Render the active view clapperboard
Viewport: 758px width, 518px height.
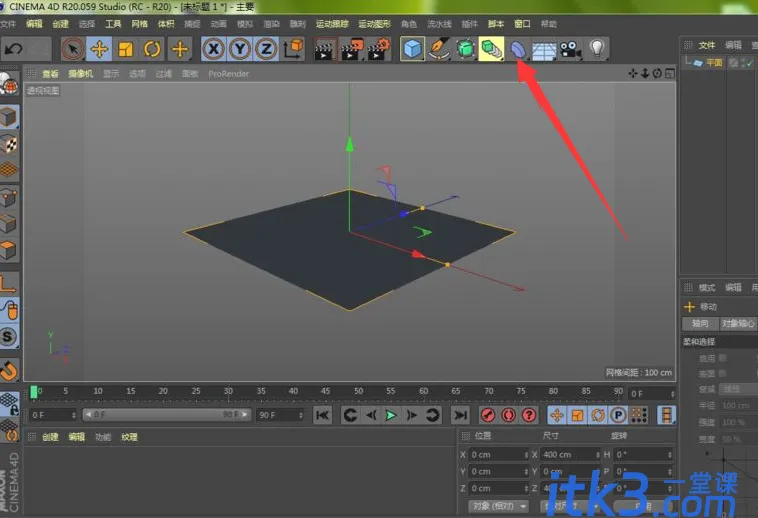pyautogui.click(x=325, y=49)
